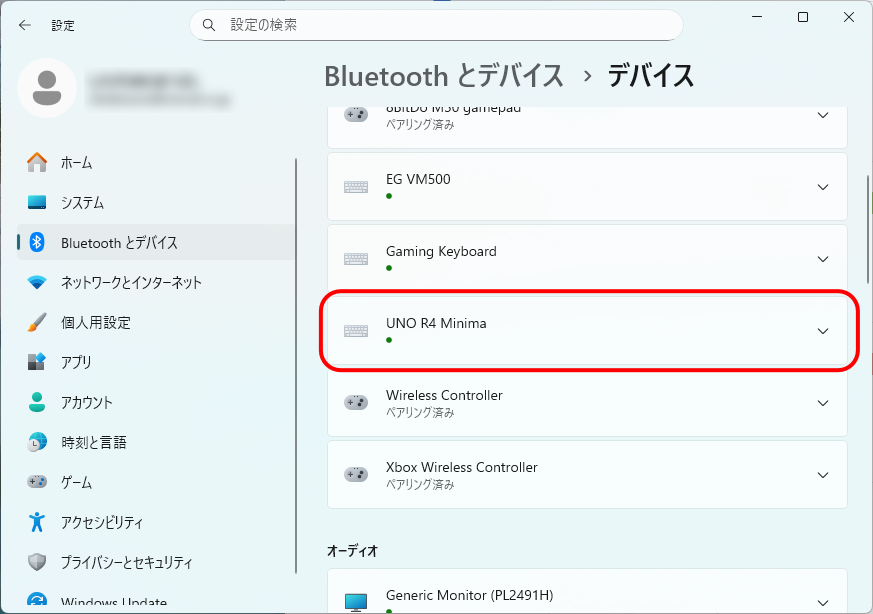Click the keyboard icon next to EG VM500
Image resolution: width=873 pixels, height=614 pixels.
[355, 187]
